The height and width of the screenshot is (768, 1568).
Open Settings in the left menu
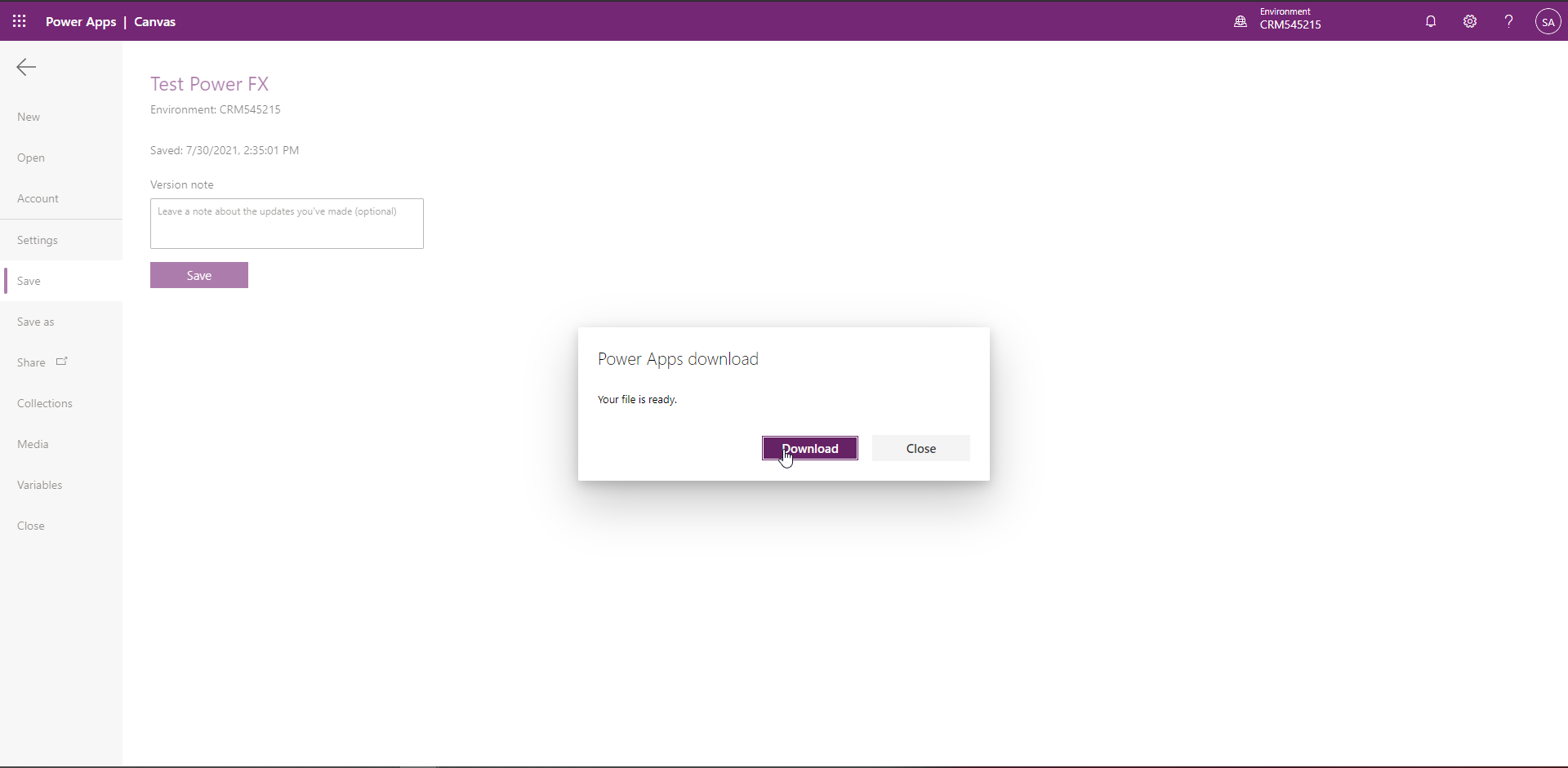pos(61,240)
